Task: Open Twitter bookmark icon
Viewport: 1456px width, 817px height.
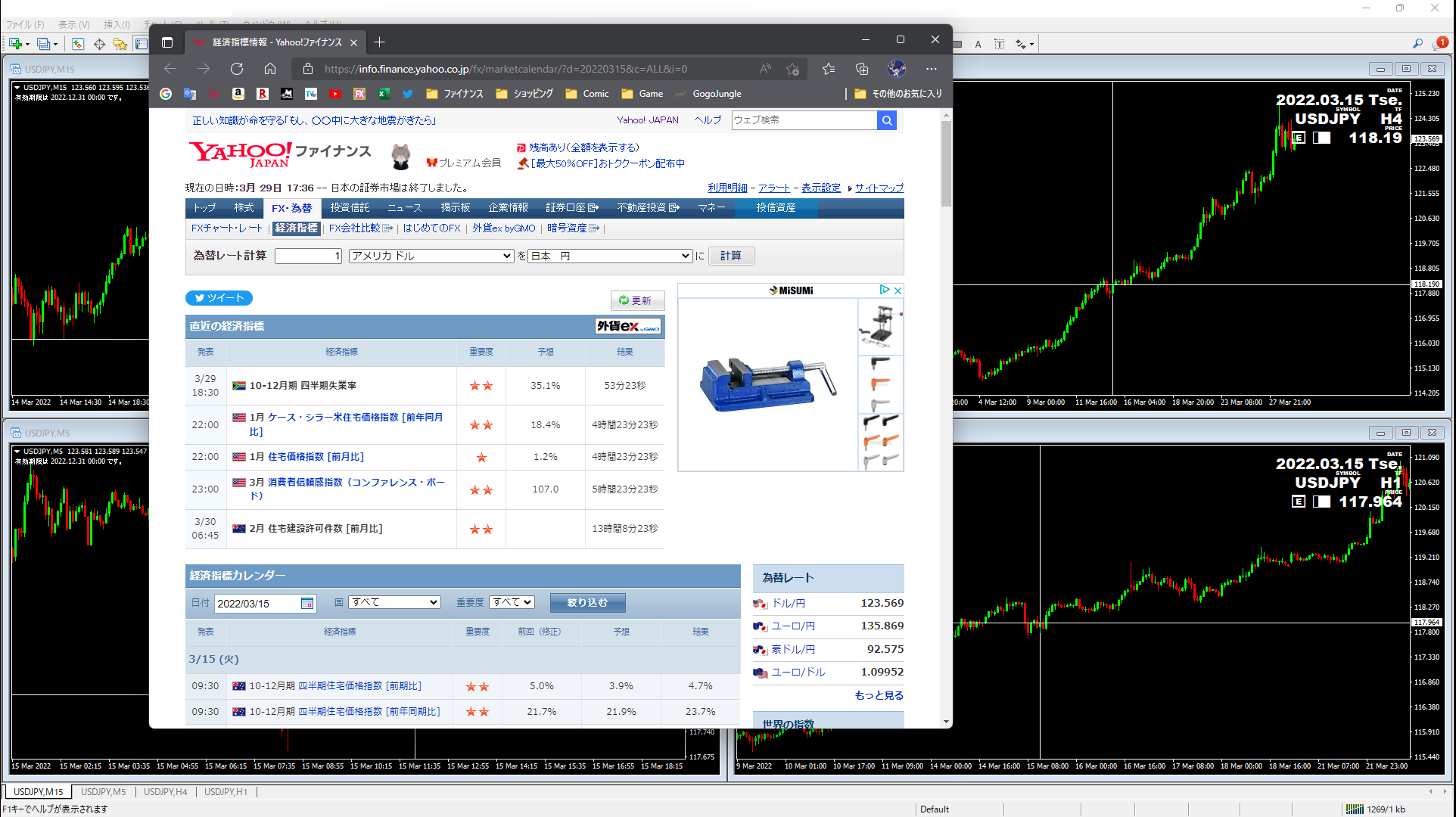Action: [408, 94]
